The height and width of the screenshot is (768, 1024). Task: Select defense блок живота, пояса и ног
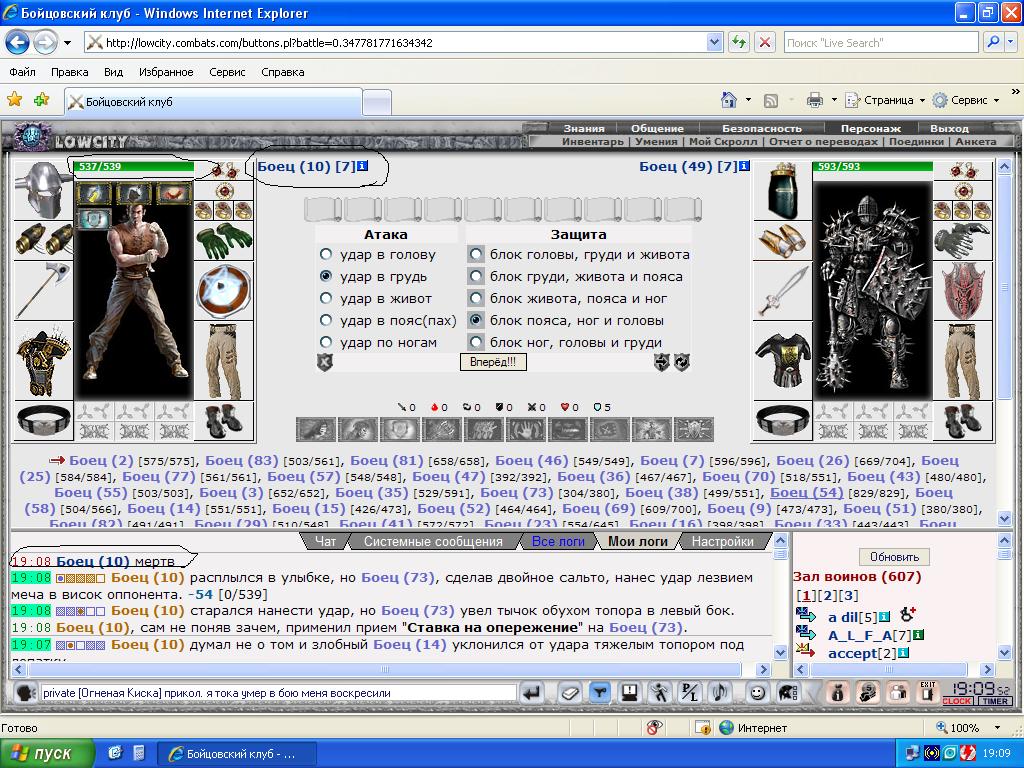point(476,298)
